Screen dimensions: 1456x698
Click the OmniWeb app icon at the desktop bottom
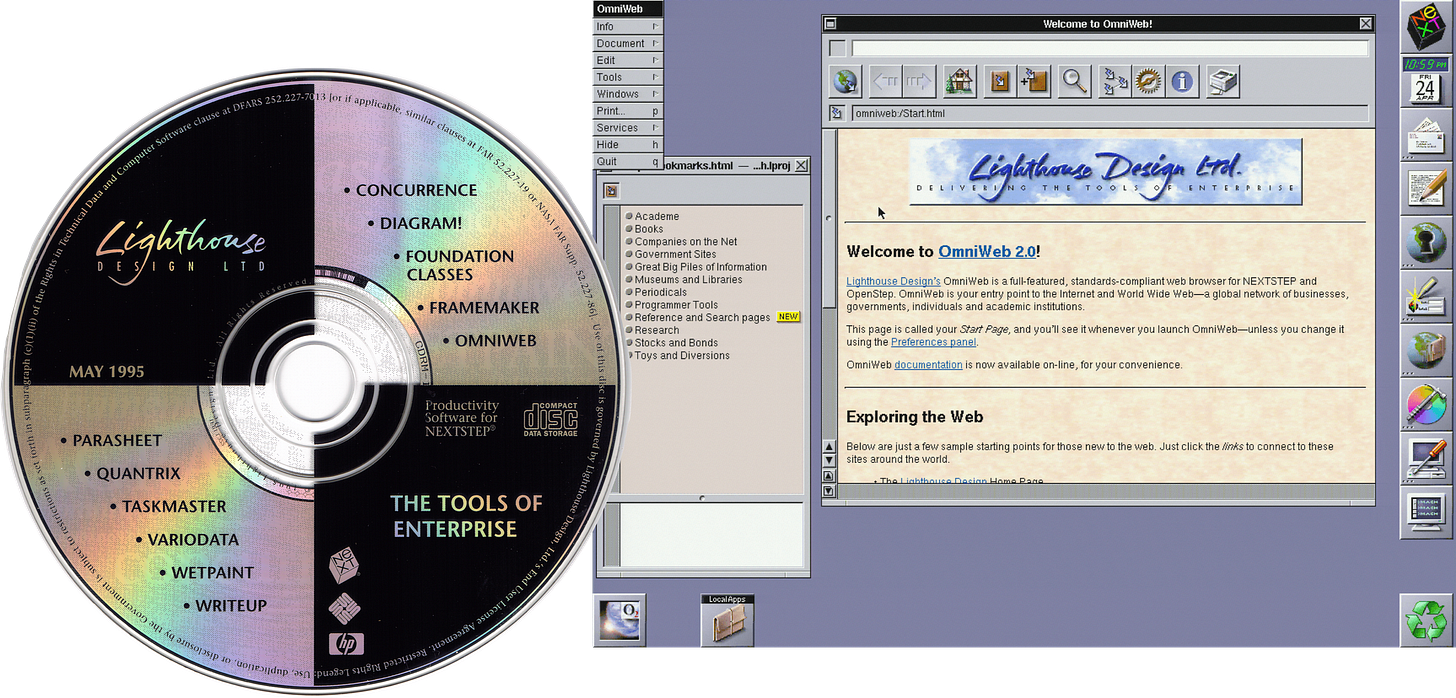pos(620,620)
